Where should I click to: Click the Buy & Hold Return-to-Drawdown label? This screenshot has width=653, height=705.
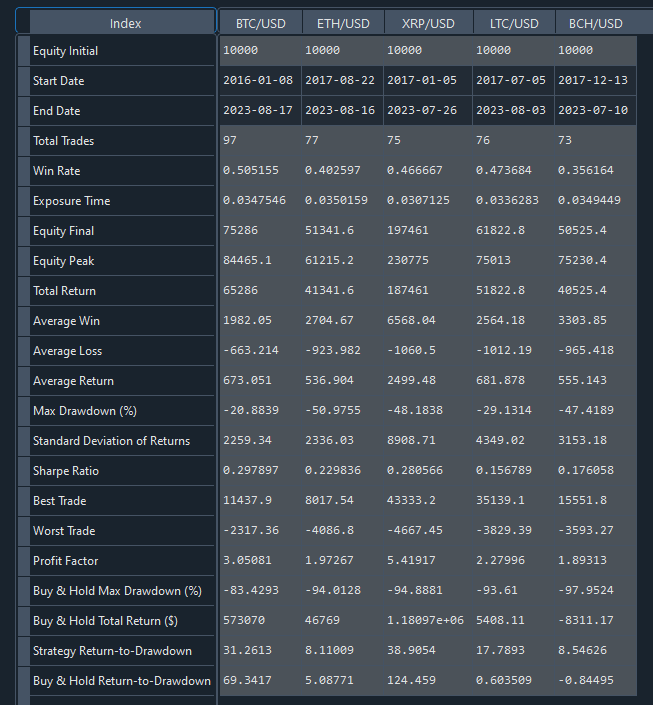[122, 681]
